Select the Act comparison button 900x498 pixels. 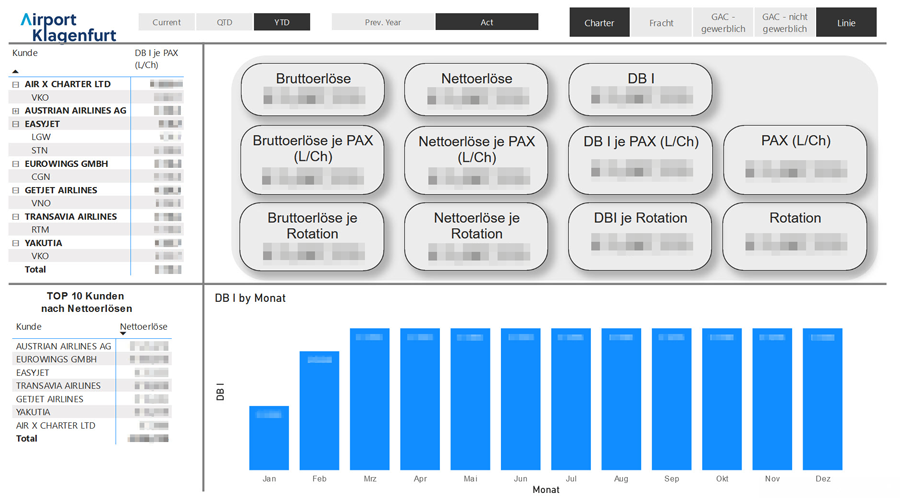(487, 22)
